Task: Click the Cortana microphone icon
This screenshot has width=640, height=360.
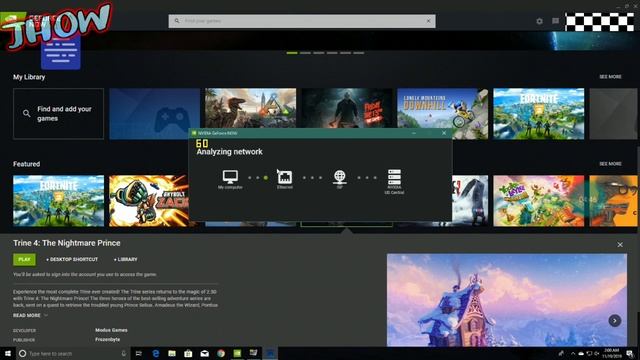Action: (x=124, y=353)
